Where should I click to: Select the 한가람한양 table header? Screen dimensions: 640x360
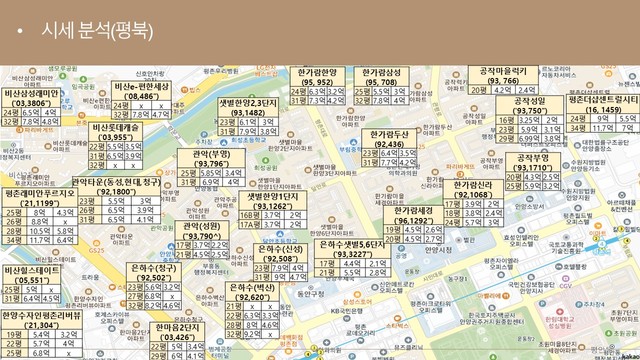317,77
